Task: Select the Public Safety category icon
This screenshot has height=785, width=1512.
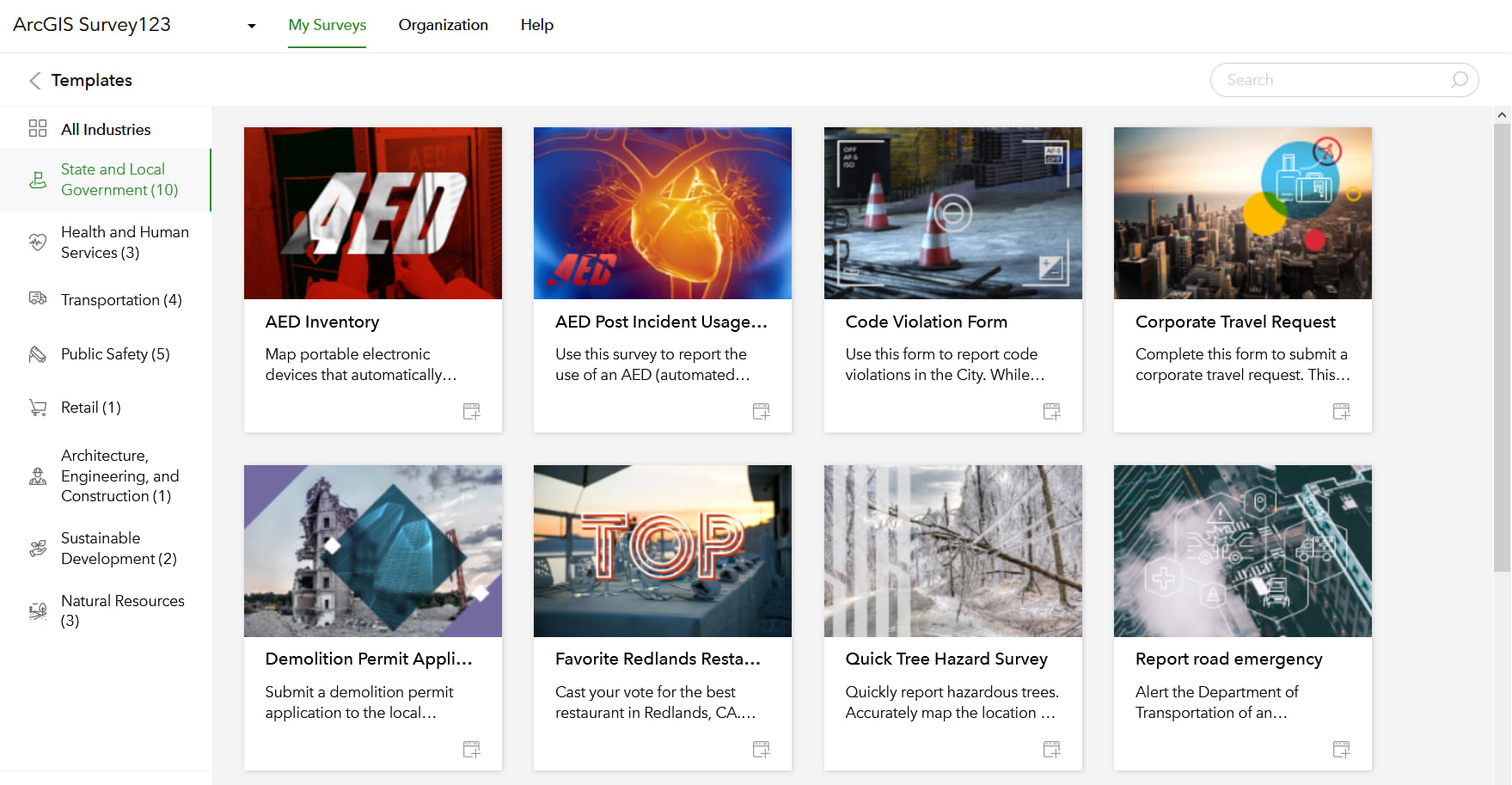Action: click(36, 353)
